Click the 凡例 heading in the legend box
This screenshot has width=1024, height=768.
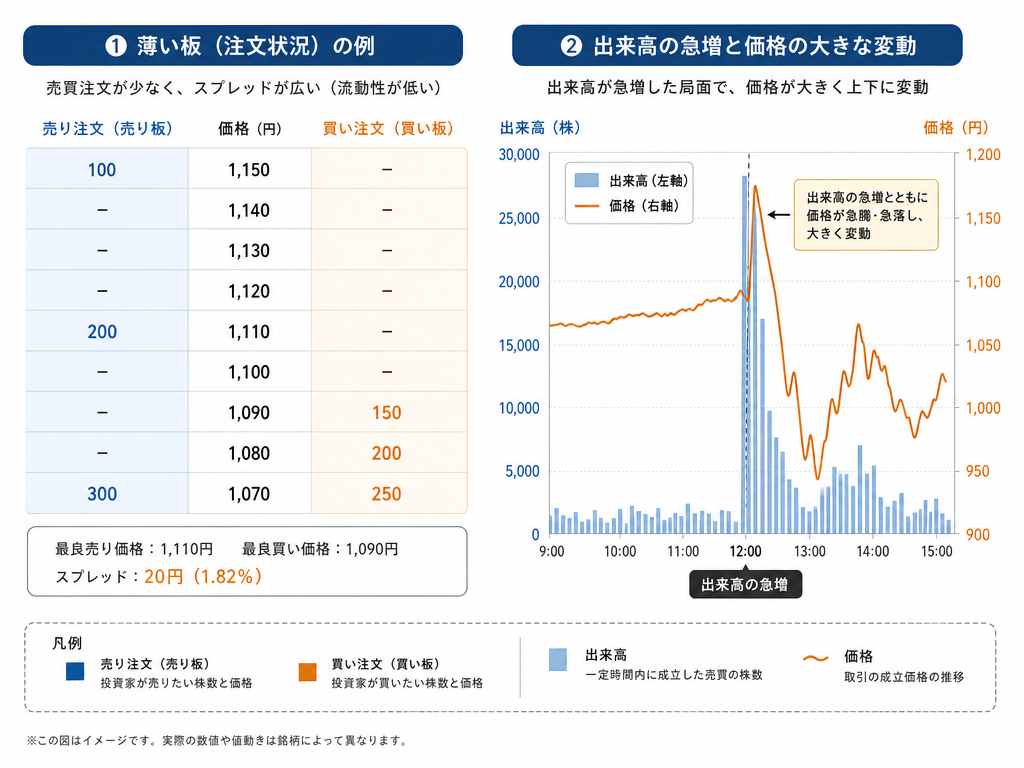click(67, 643)
